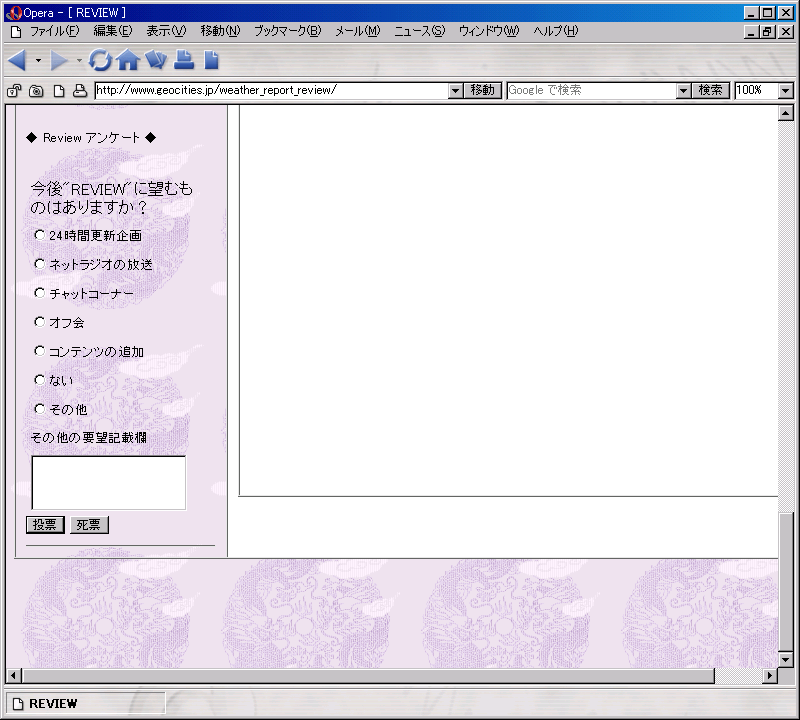Select the チャットコーナー radio option
The width and height of the screenshot is (800, 720).
click(39, 293)
